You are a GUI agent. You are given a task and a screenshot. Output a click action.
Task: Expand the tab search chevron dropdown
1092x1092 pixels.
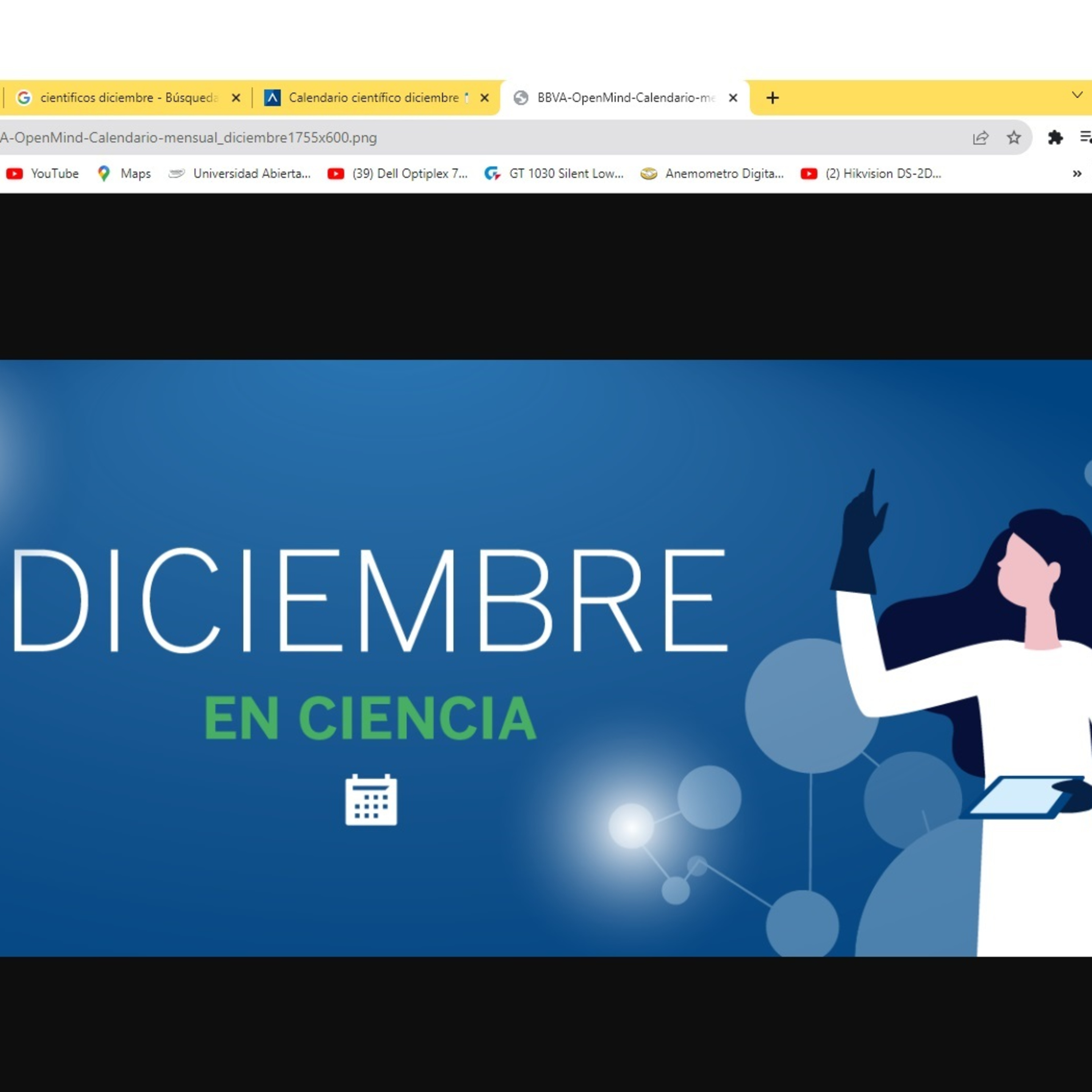coord(1077,95)
